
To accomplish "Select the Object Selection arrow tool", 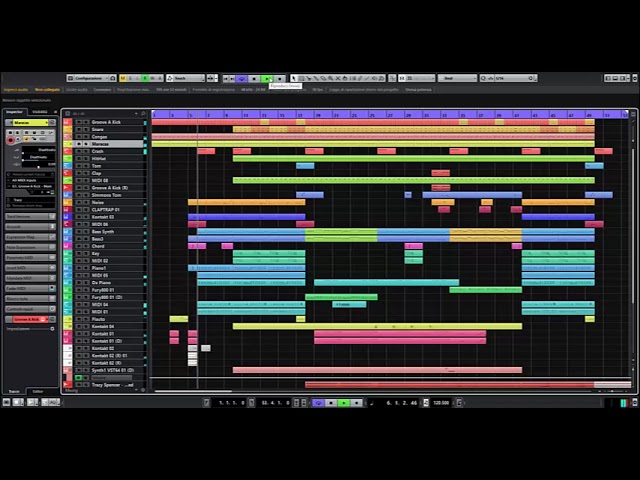I will pos(293,78).
